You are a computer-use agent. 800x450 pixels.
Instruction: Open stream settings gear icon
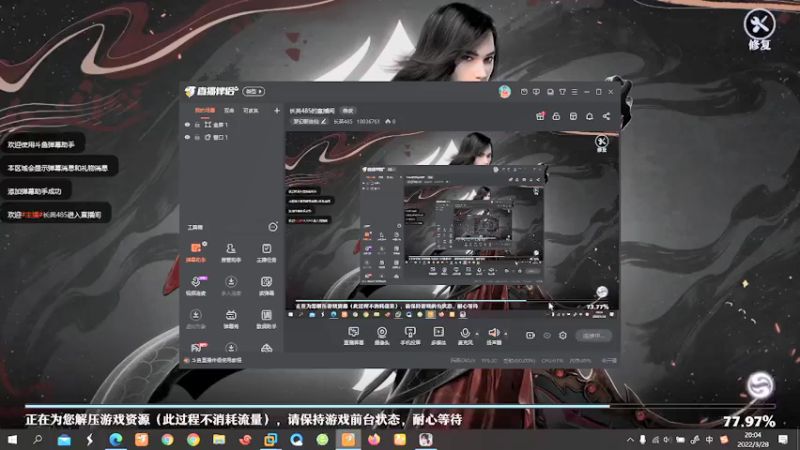tap(563, 335)
